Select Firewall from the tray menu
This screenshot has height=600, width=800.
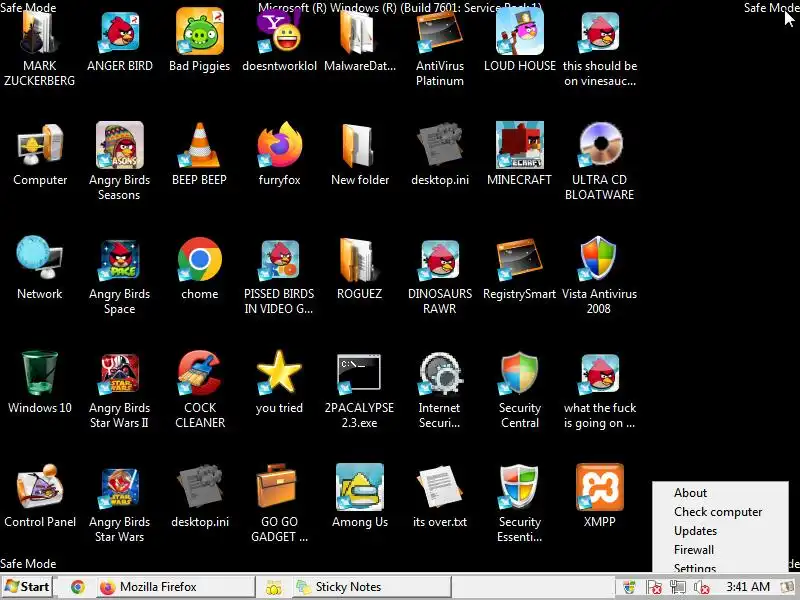click(694, 549)
